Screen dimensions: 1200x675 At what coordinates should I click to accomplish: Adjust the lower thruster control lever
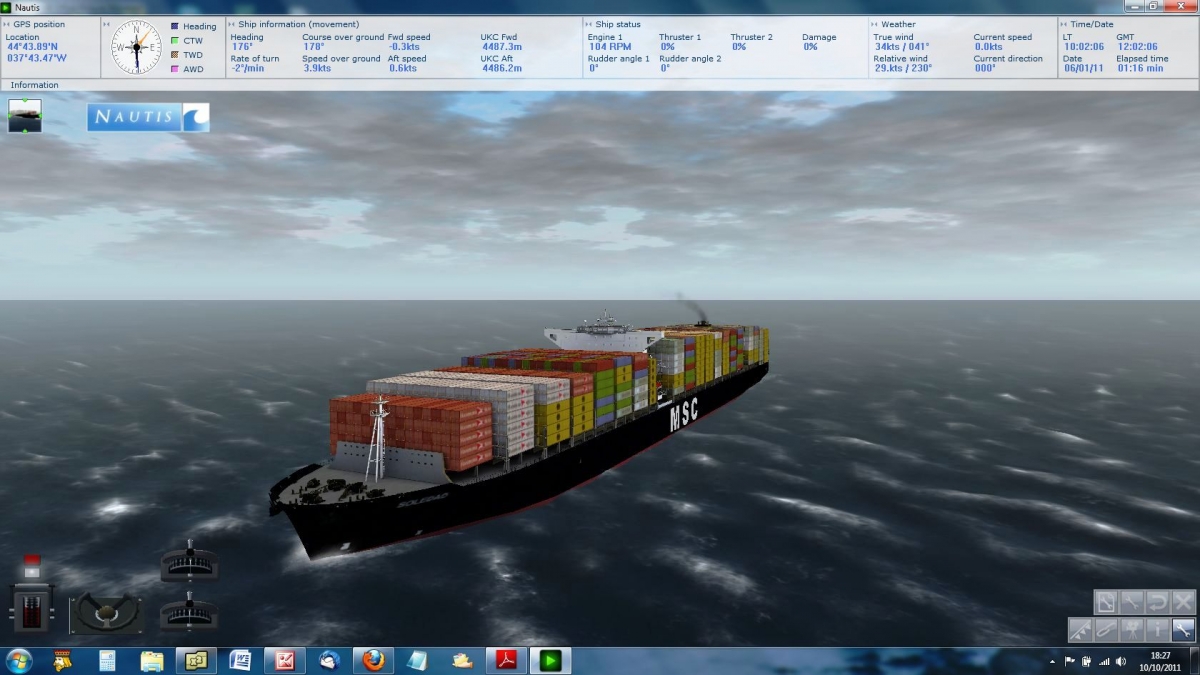189,611
